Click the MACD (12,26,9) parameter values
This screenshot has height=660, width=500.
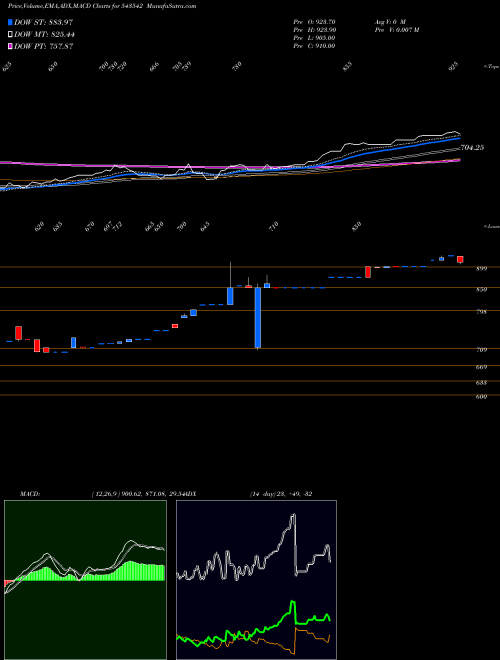pos(138,494)
